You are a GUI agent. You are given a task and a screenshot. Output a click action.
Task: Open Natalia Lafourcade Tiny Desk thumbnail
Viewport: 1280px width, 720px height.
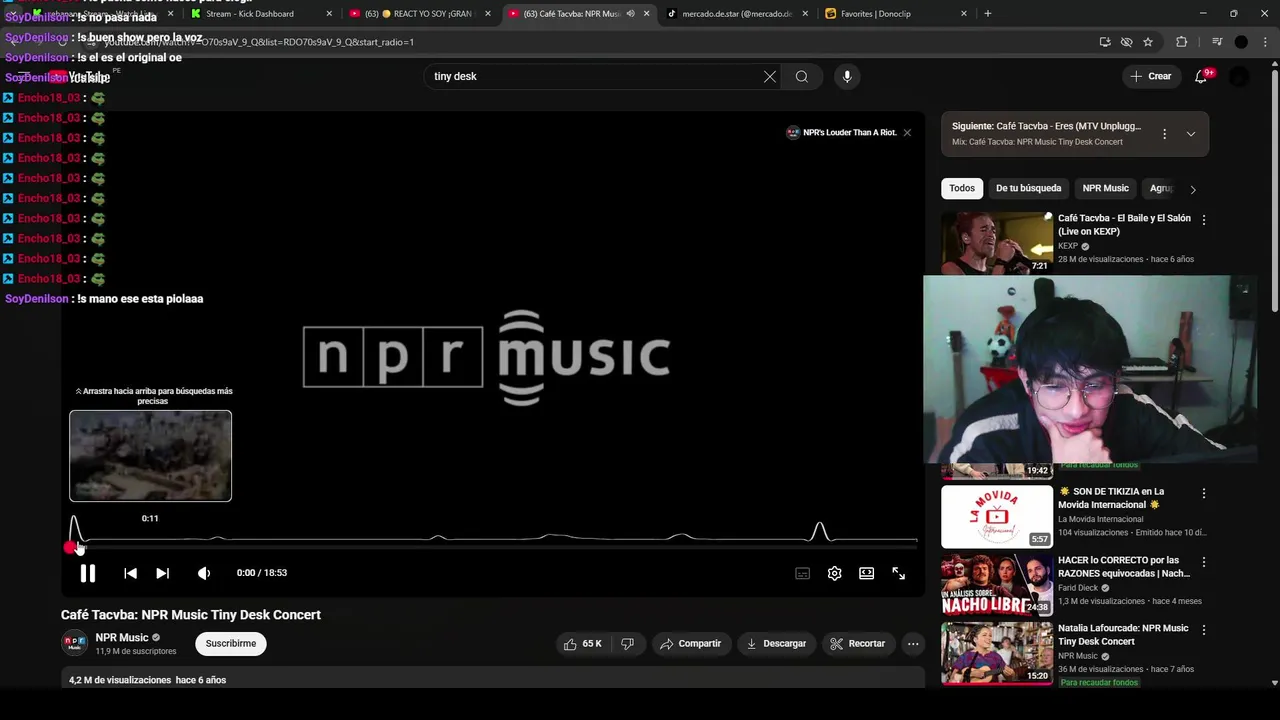coord(997,653)
